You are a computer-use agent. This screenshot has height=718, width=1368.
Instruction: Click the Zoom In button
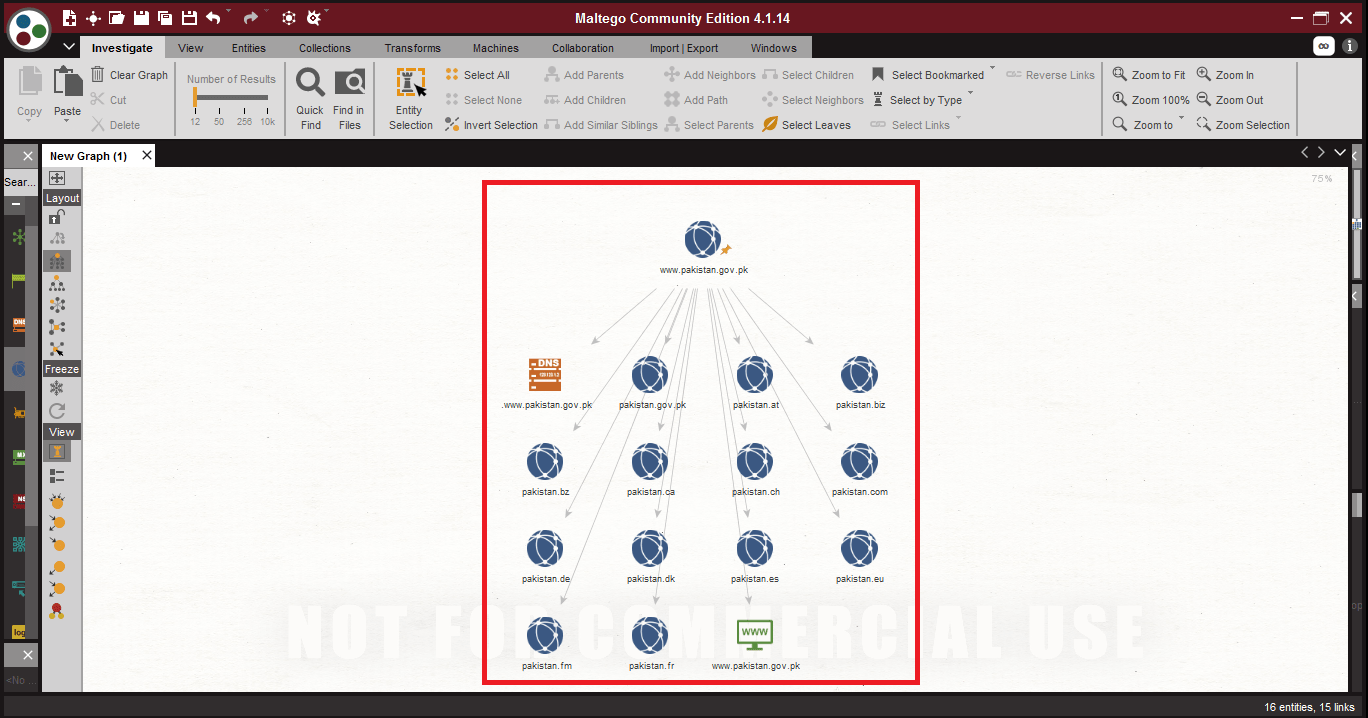click(x=1225, y=75)
